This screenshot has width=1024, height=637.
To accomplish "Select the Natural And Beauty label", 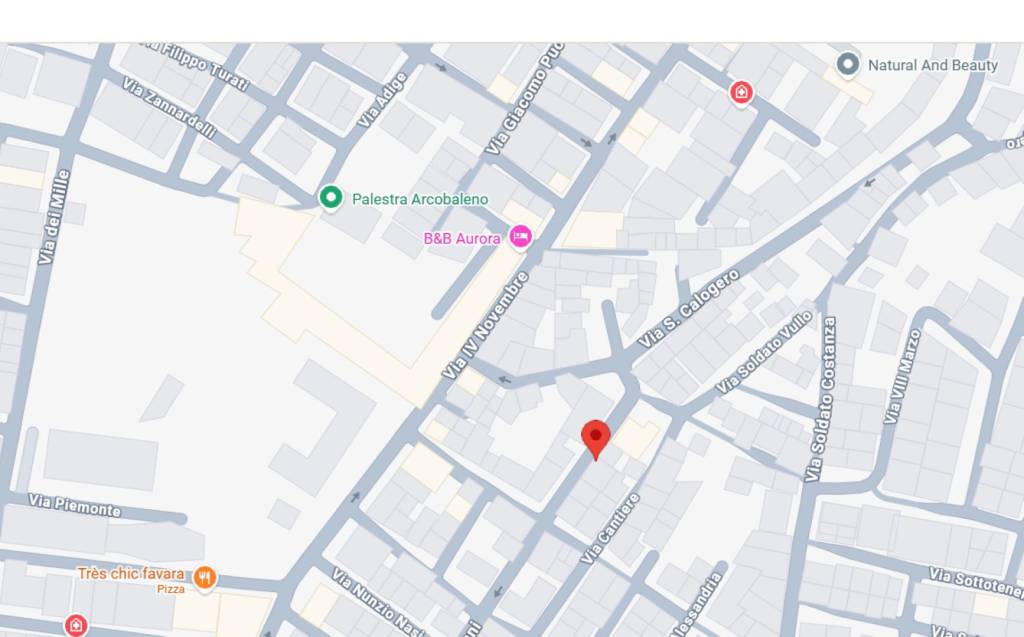I will (933, 65).
